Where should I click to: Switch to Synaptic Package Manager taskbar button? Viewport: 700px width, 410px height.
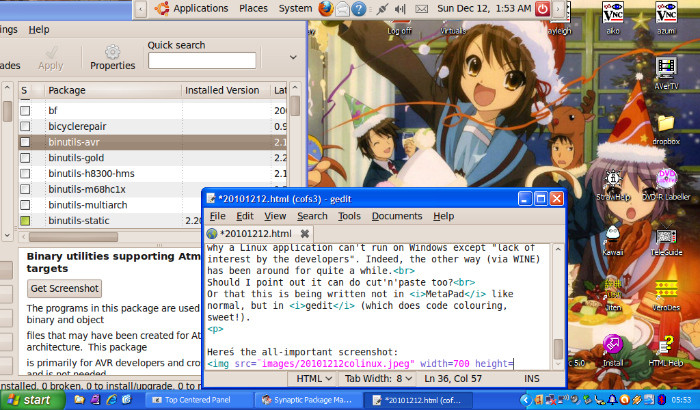click(x=308, y=399)
